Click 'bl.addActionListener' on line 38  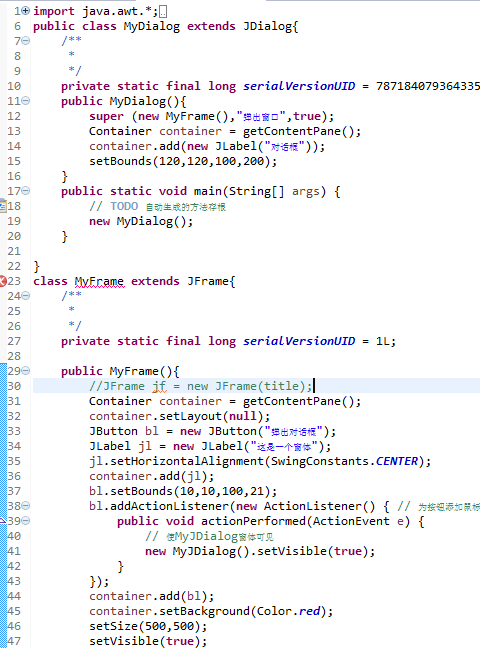[x=158, y=506]
